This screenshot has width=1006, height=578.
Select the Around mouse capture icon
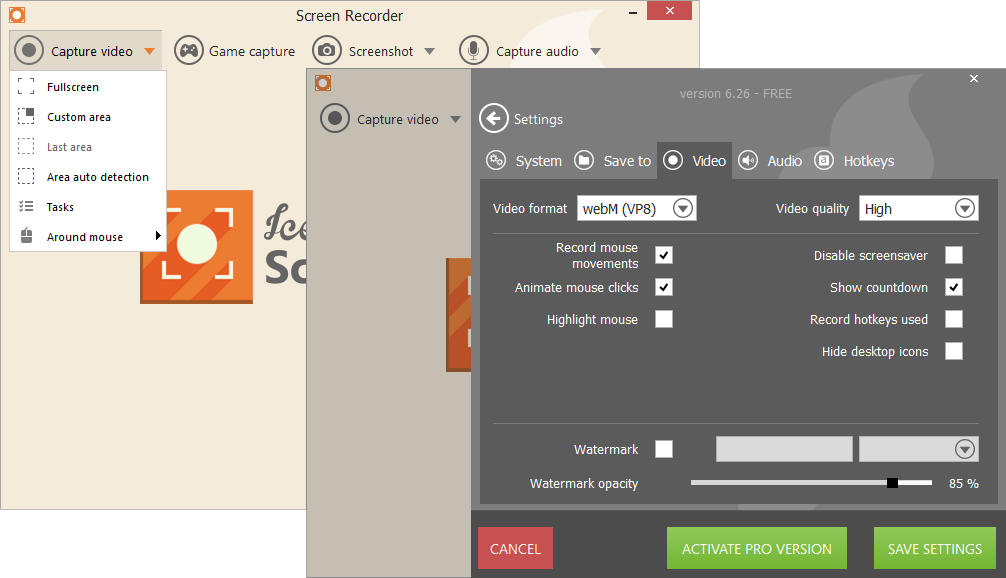(26, 236)
